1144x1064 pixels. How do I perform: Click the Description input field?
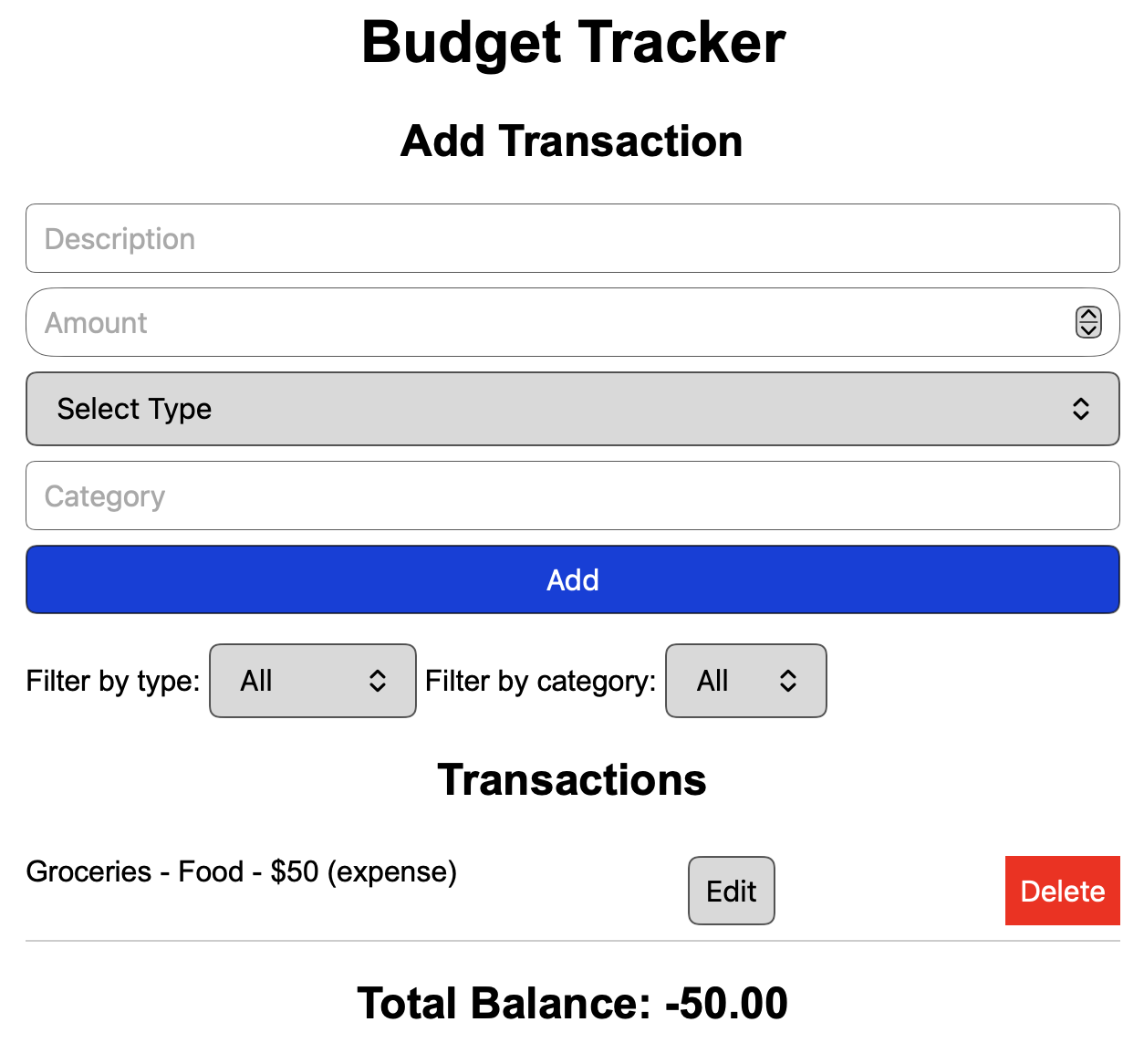[572, 238]
